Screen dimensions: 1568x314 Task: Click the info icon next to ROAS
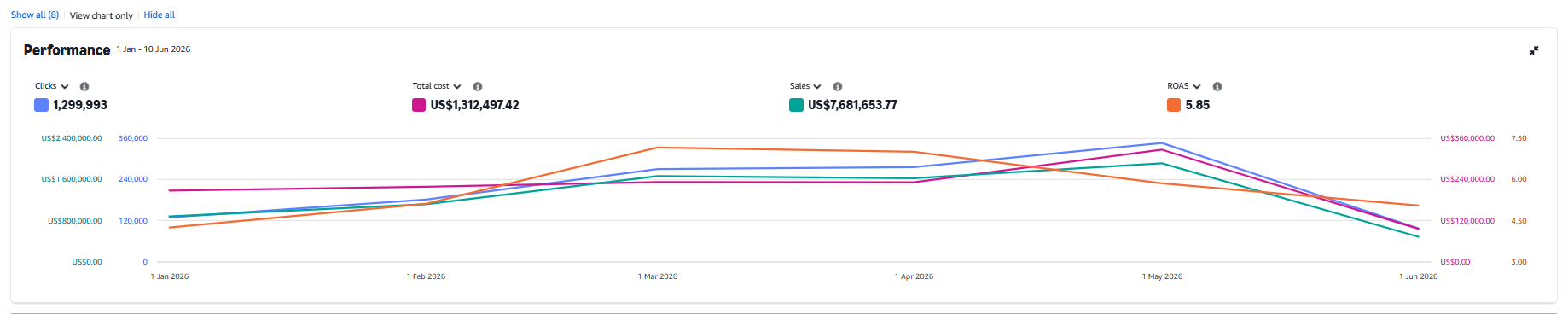coord(1217,86)
